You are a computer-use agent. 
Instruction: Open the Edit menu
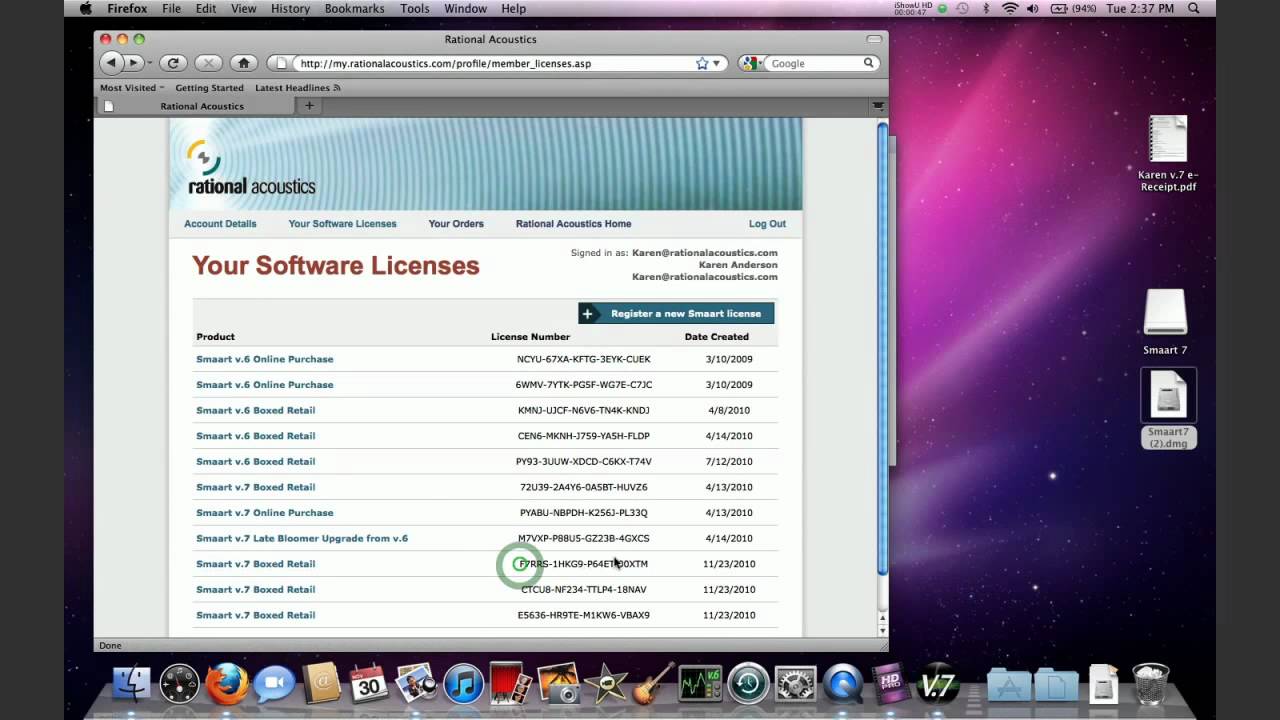pos(206,9)
